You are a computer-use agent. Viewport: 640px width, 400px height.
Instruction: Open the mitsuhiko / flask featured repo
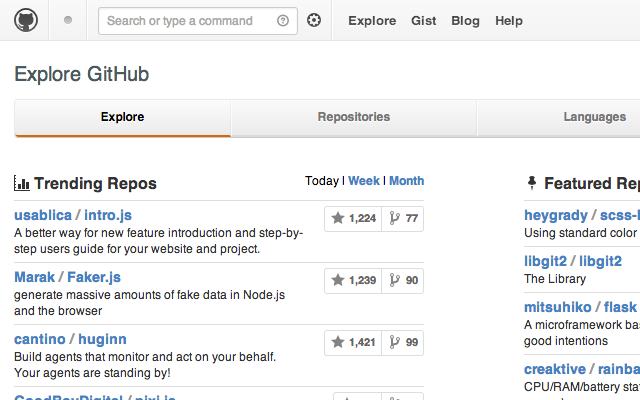(580, 307)
